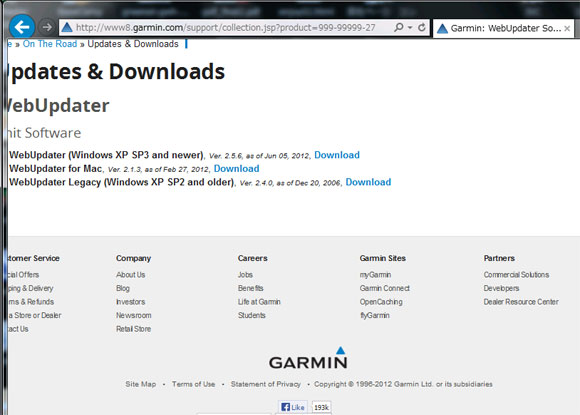Open the Developers partner link
Image resolution: width=580 pixels, height=415 pixels.
click(x=501, y=288)
